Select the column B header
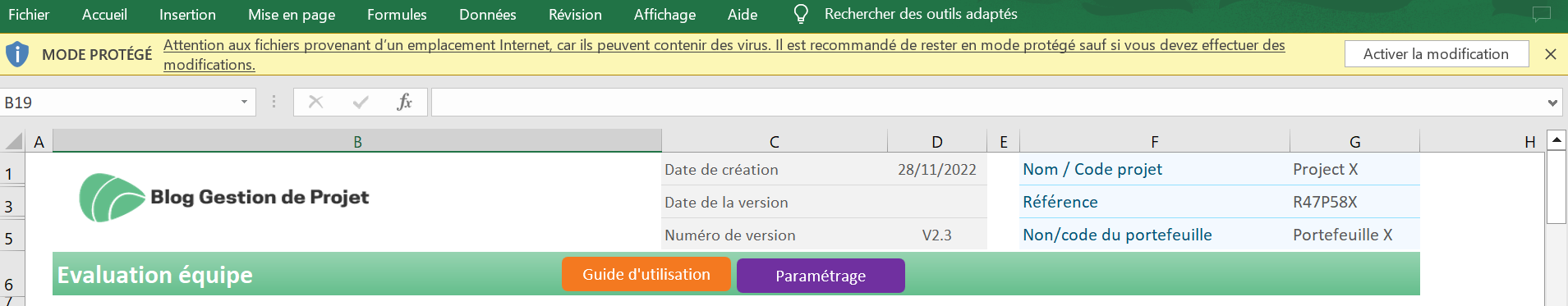This screenshot has width=1568, height=306. point(357,141)
